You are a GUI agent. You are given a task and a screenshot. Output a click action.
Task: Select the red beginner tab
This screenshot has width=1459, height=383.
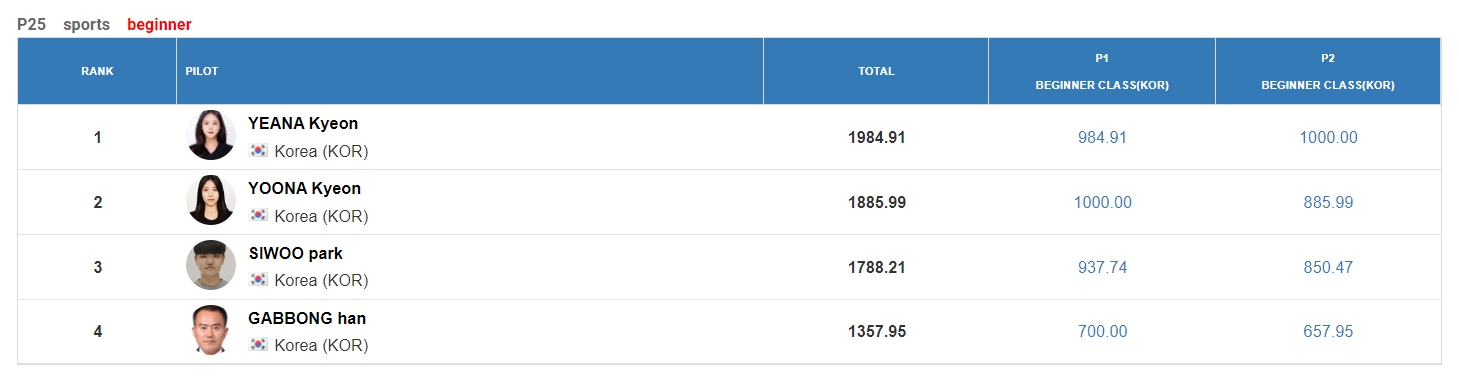click(x=159, y=24)
